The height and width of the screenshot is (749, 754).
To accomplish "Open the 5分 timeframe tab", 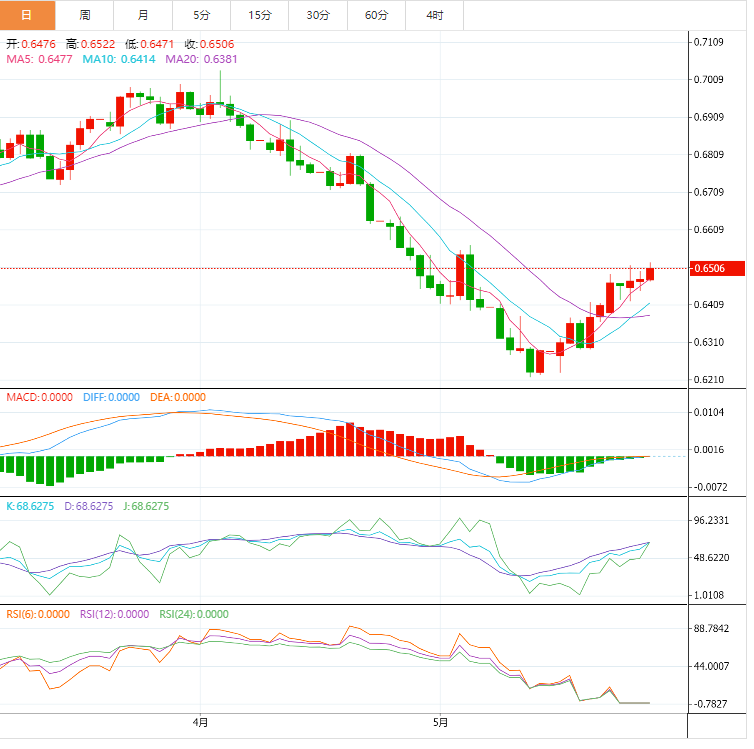I will coord(201,15).
